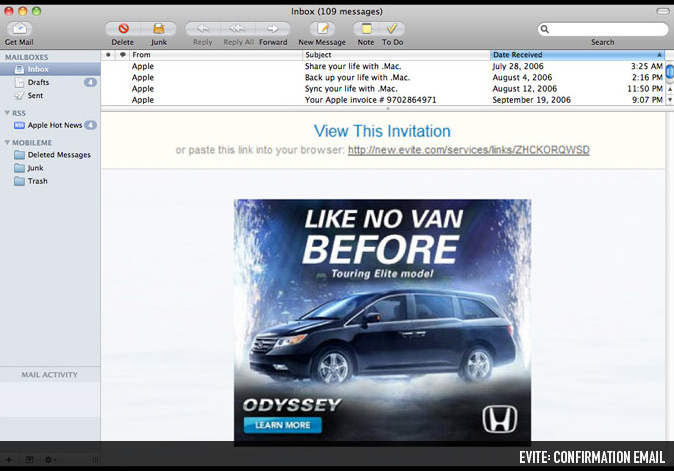Click the toolbar toggle pill in title bar
674x471 pixels.
point(662,11)
